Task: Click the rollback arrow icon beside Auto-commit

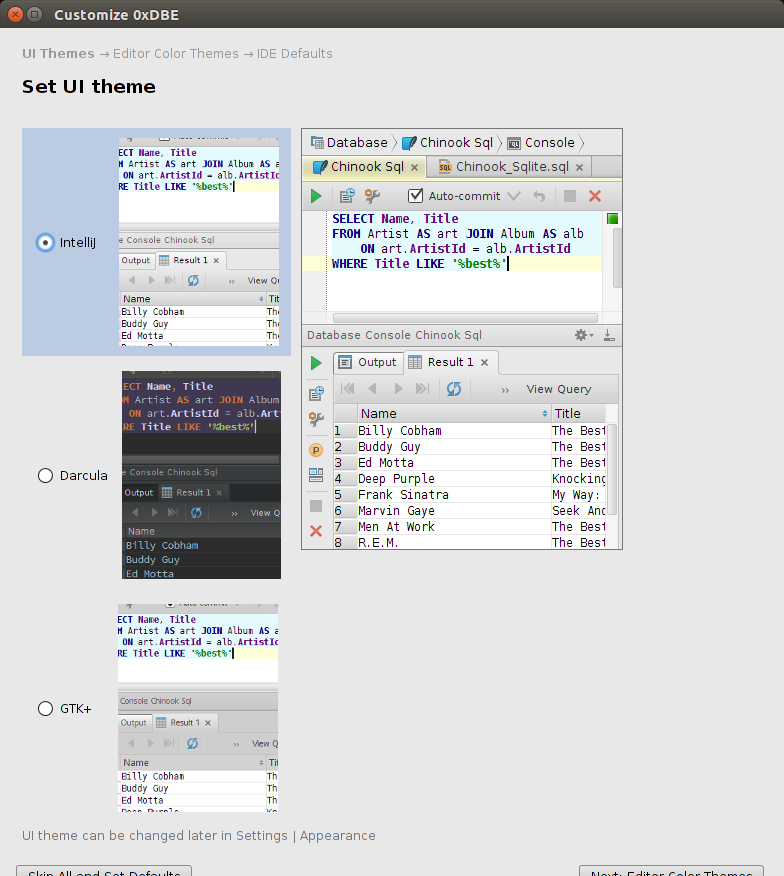Action: tap(540, 196)
